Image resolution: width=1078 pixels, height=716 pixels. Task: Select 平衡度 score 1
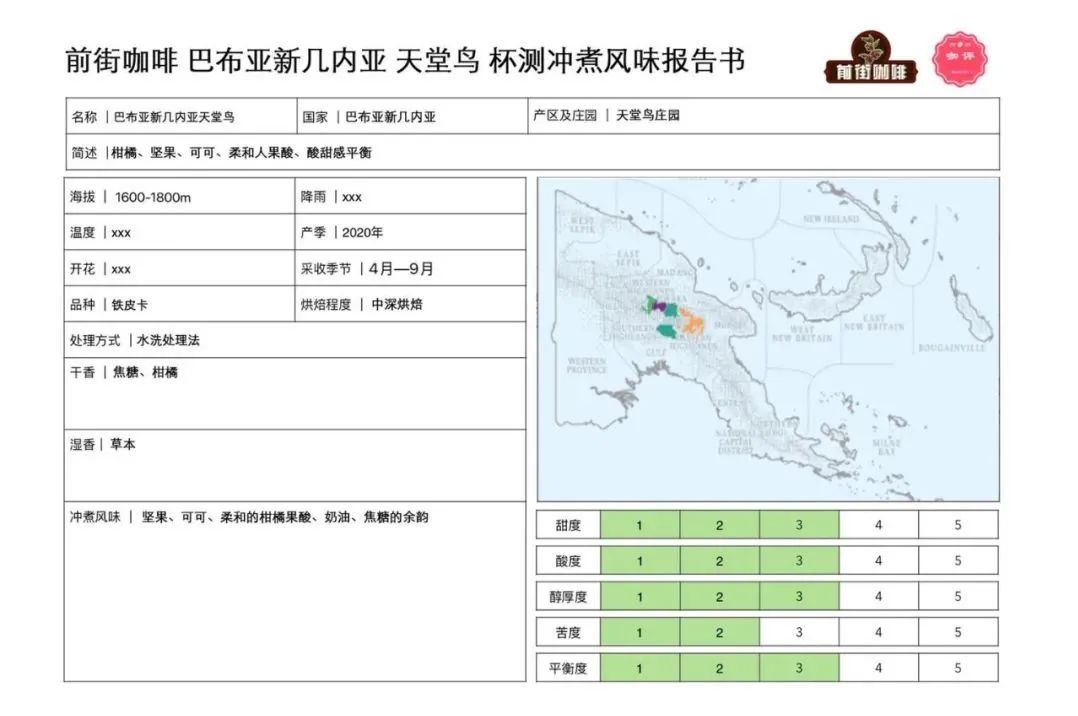640,668
